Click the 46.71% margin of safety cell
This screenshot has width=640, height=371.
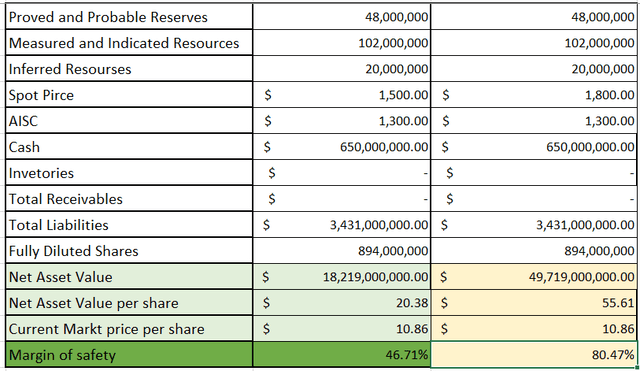[342, 355]
